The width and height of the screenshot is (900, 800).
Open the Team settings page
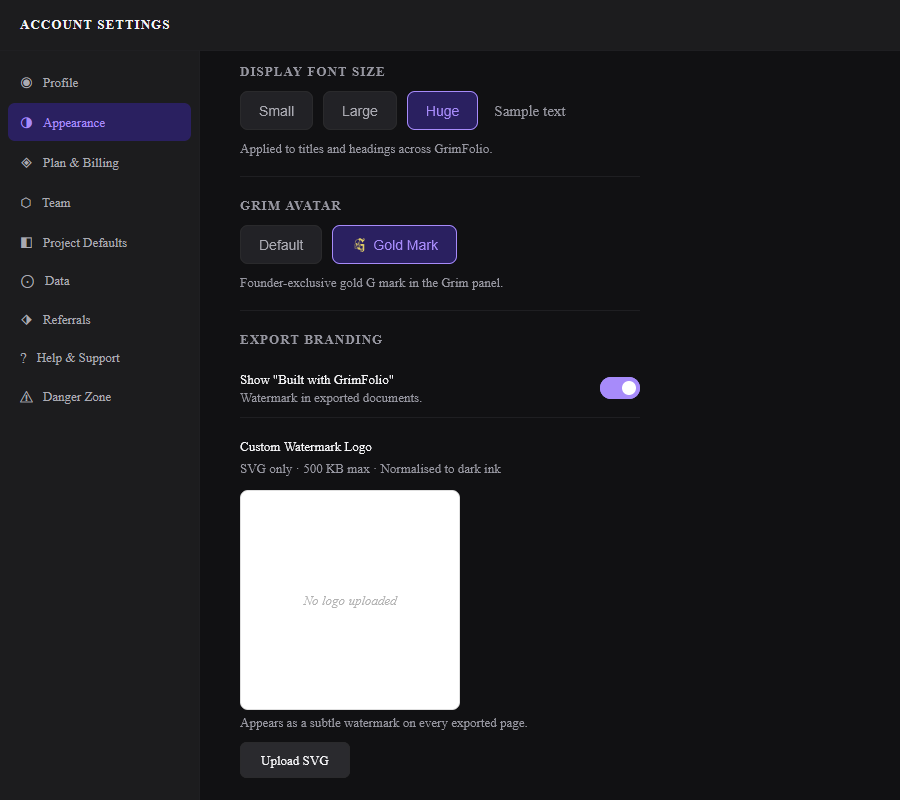point(99,203)
